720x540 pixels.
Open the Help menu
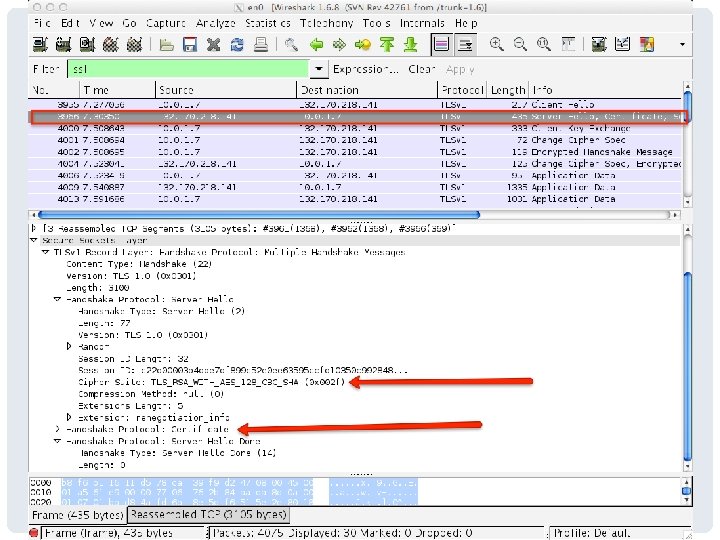click(x=466, y=23)
